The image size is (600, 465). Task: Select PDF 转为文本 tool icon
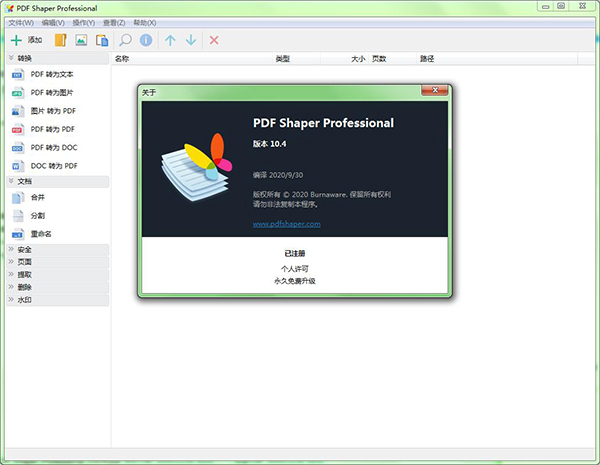(18, 74)
